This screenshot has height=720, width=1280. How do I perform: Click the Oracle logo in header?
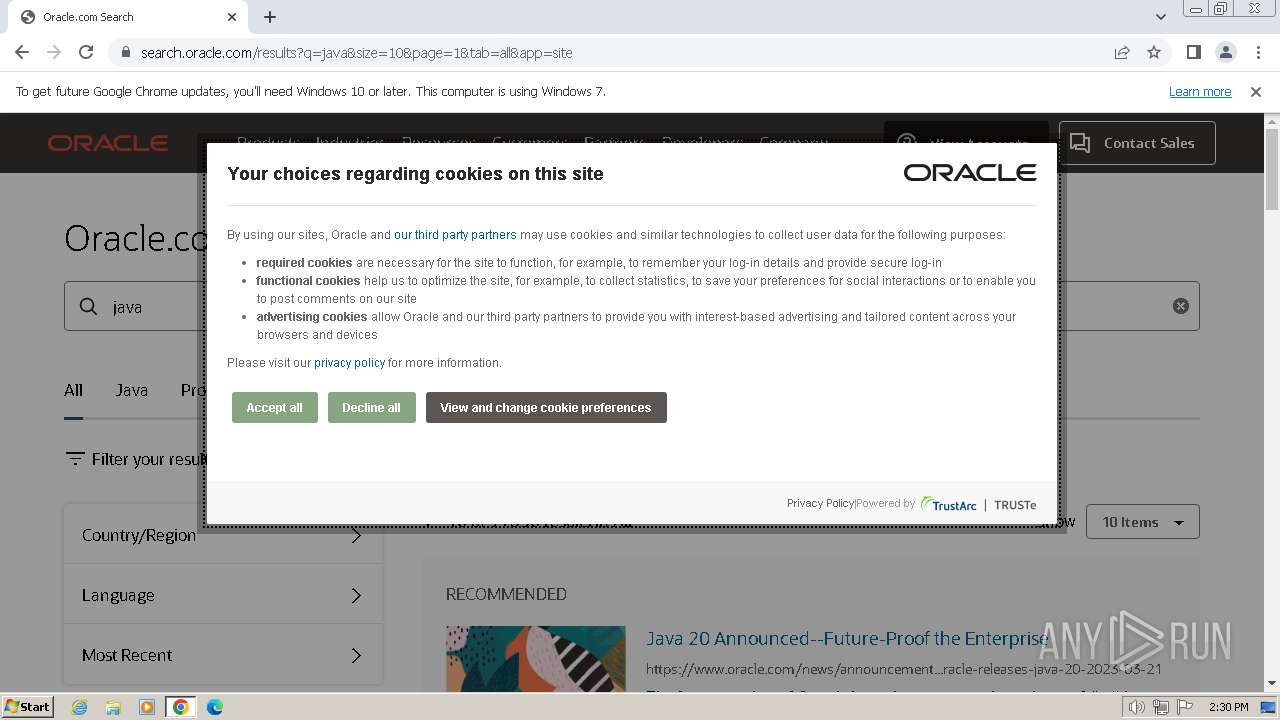click(x=108, y=143)
